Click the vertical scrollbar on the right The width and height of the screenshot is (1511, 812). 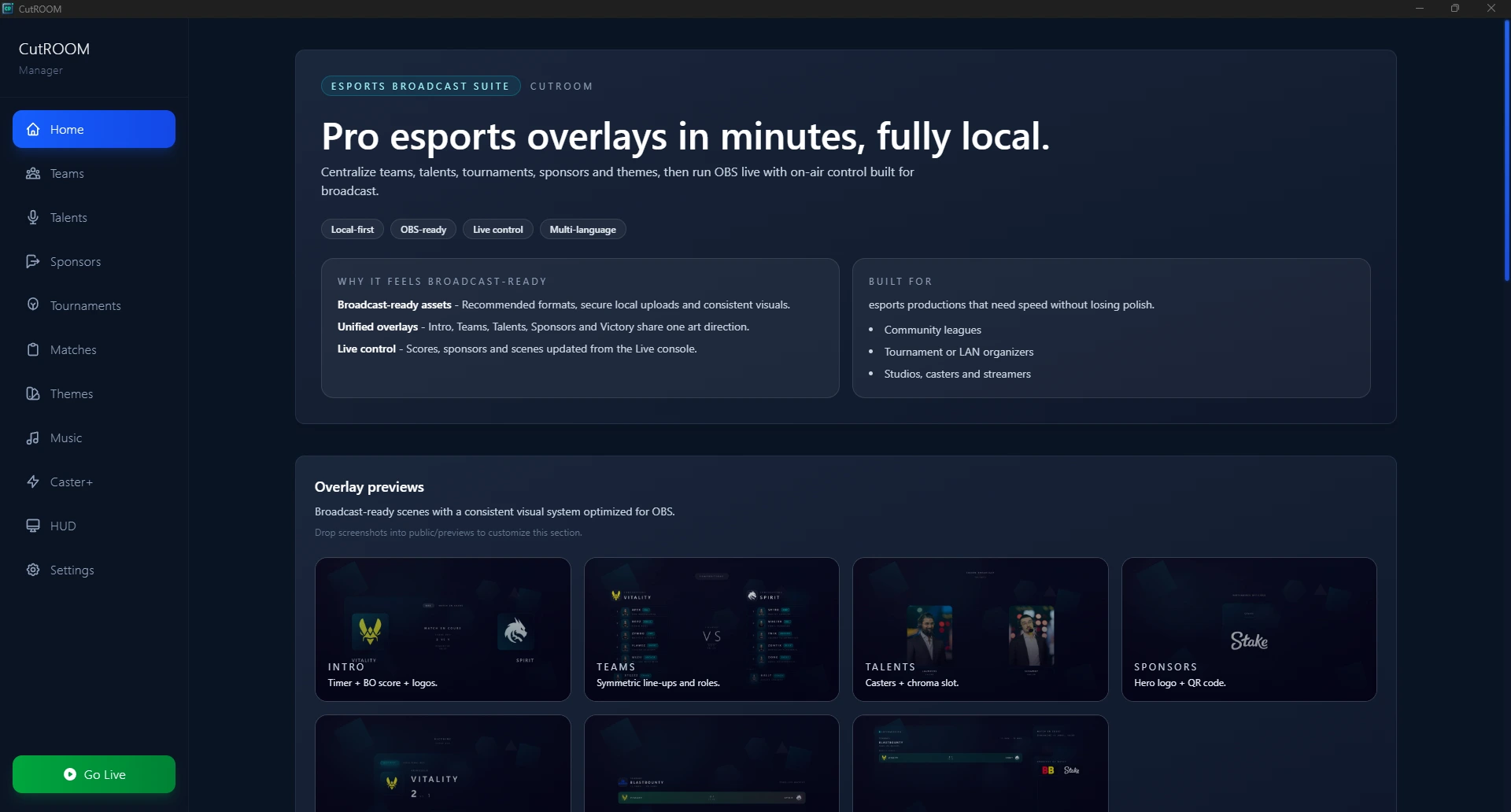pos(1506,149)
